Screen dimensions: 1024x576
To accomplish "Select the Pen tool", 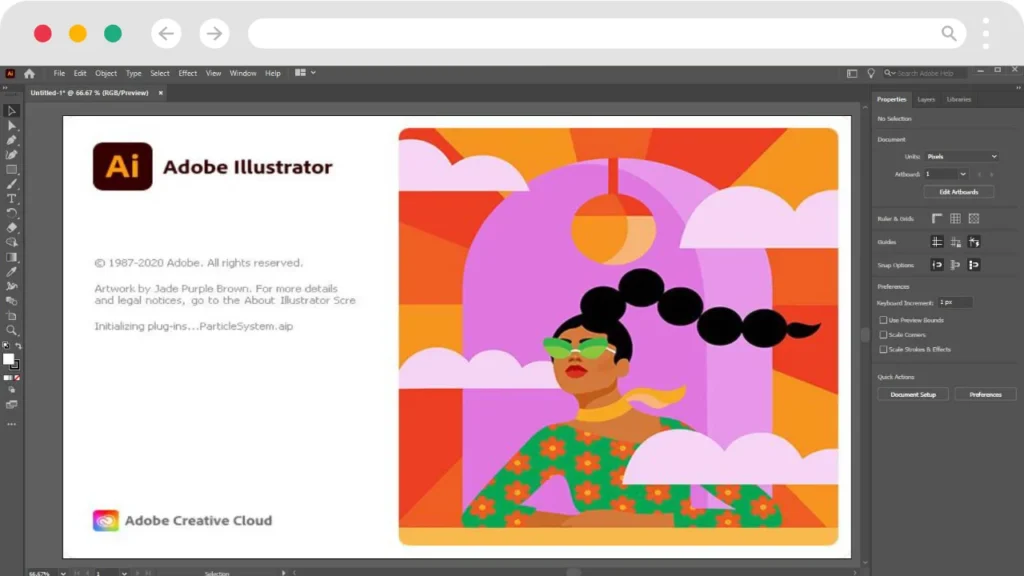I will click(11, 140).
